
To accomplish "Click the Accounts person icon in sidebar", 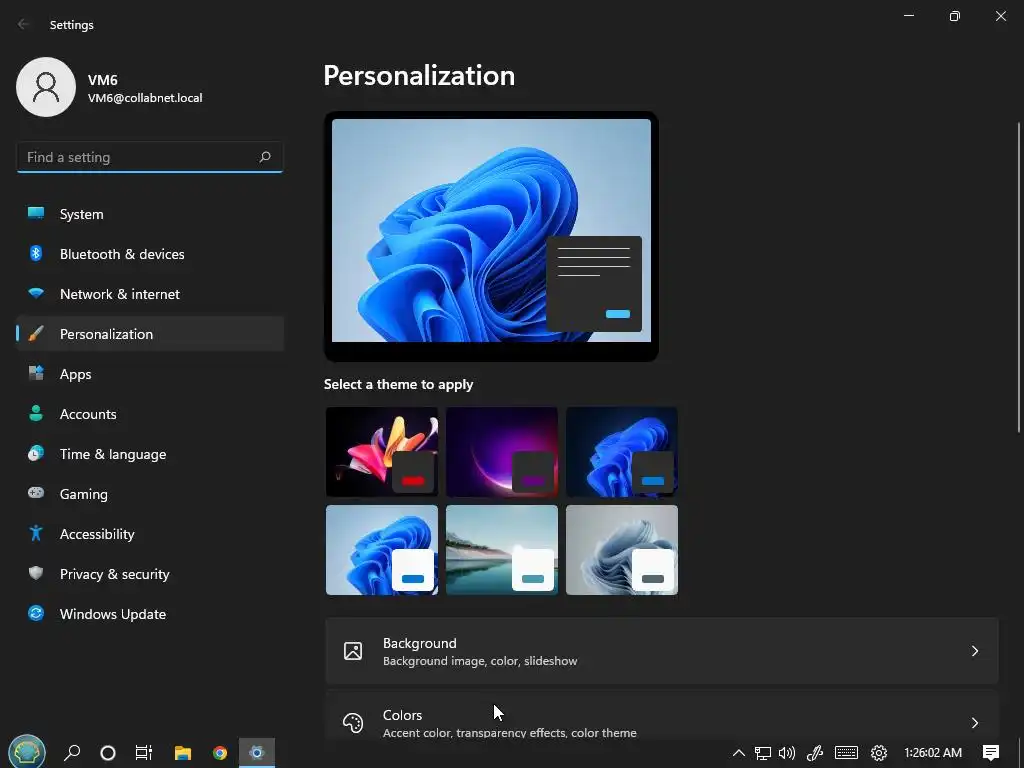I will [x=36, y=413].
